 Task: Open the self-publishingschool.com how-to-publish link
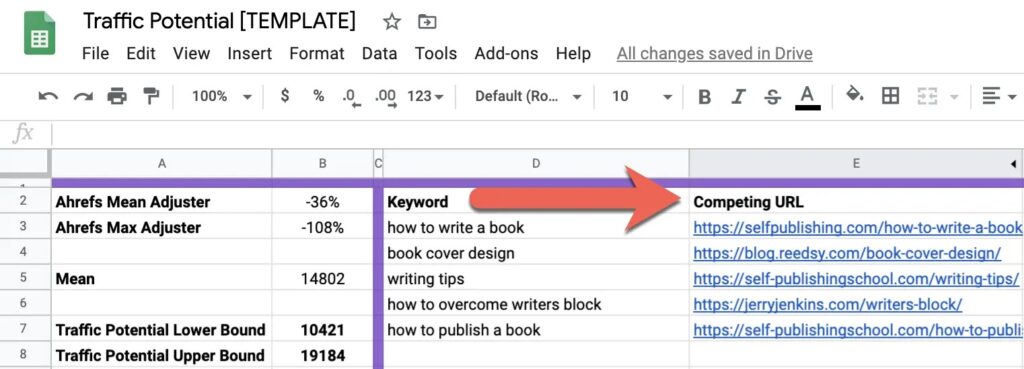tap(857, 330)
